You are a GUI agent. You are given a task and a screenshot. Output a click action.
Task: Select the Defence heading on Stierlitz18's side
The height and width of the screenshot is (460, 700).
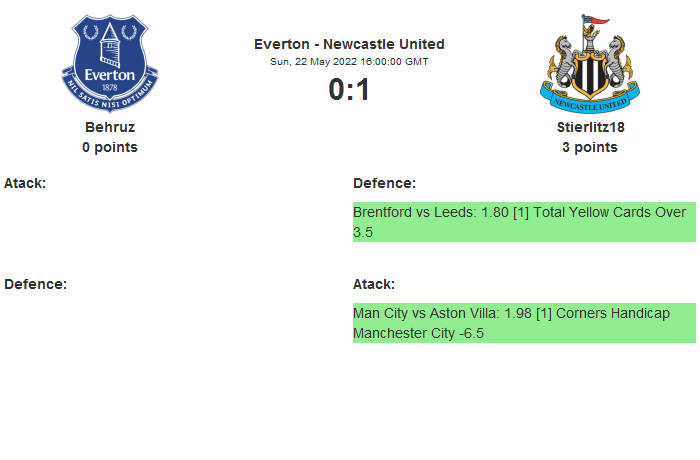coord(384,183)
